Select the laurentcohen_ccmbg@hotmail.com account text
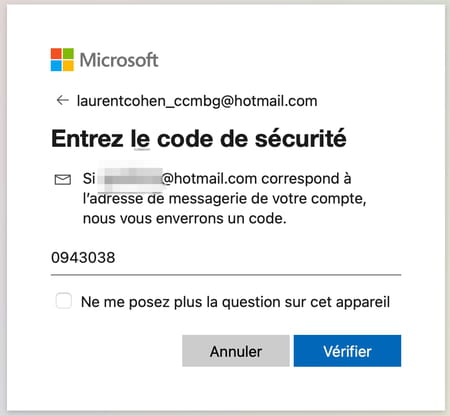Screen dimensions: 450x416 coord(197,101)
